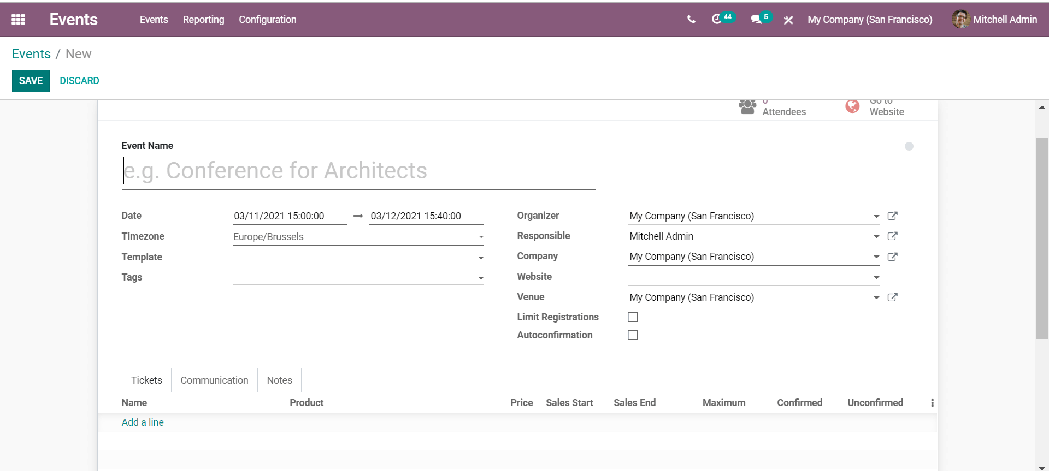Sort by Product column header
Screen dimensions: 1049x471
tap(306, 403)
